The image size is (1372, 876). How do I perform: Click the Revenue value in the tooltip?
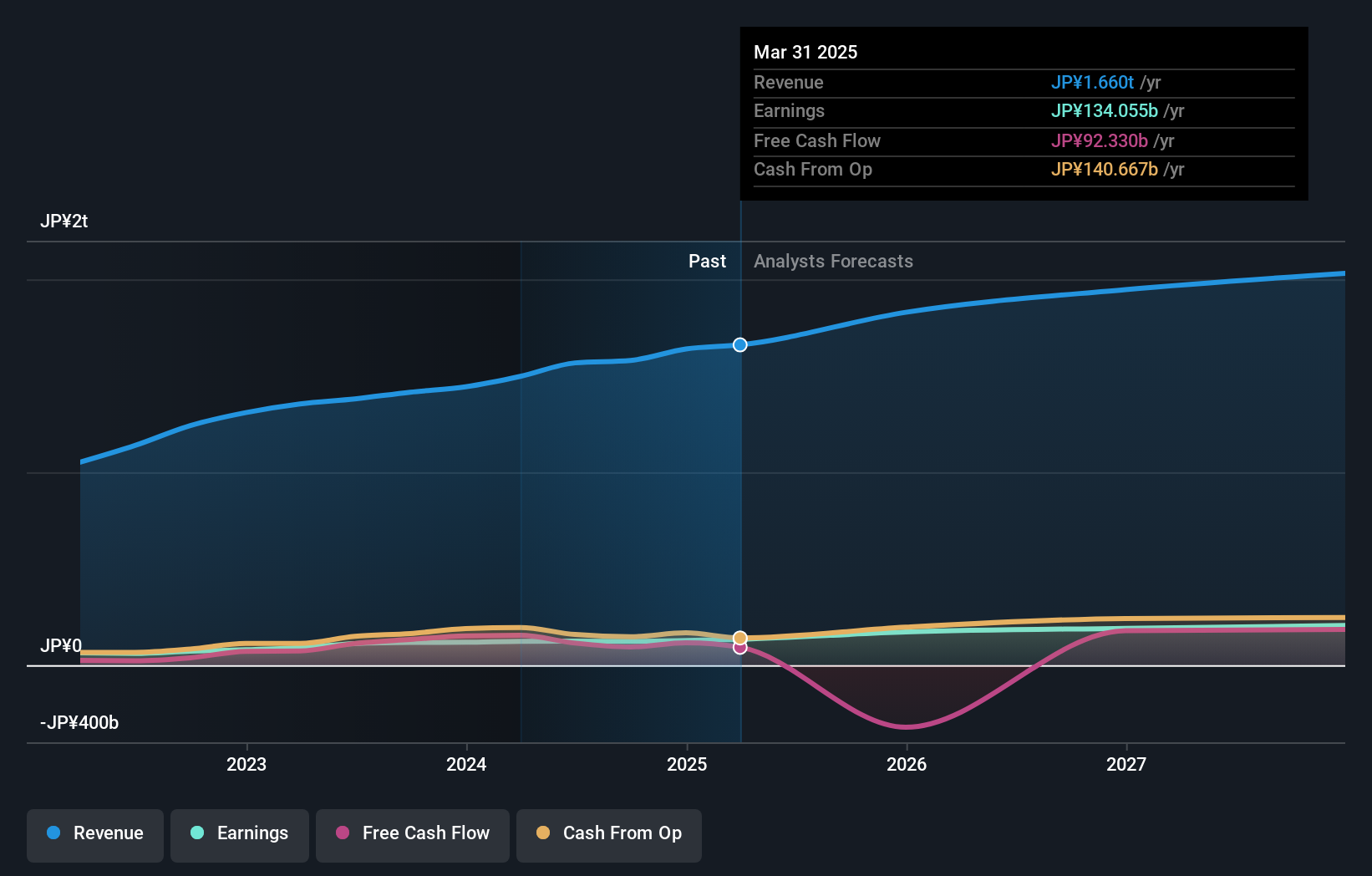pyautogui.click(x=1093, y=82)
